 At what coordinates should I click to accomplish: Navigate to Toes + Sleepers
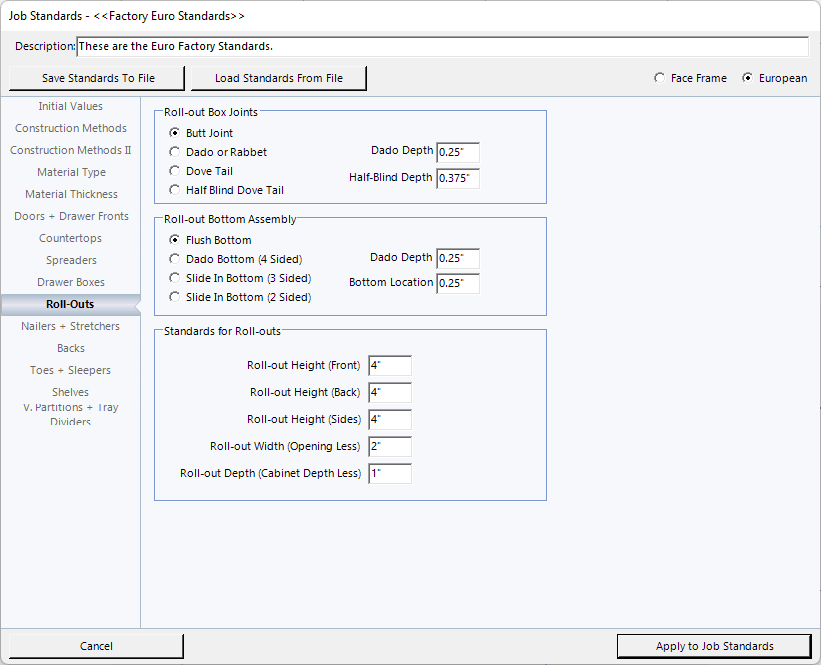(71, 370)
